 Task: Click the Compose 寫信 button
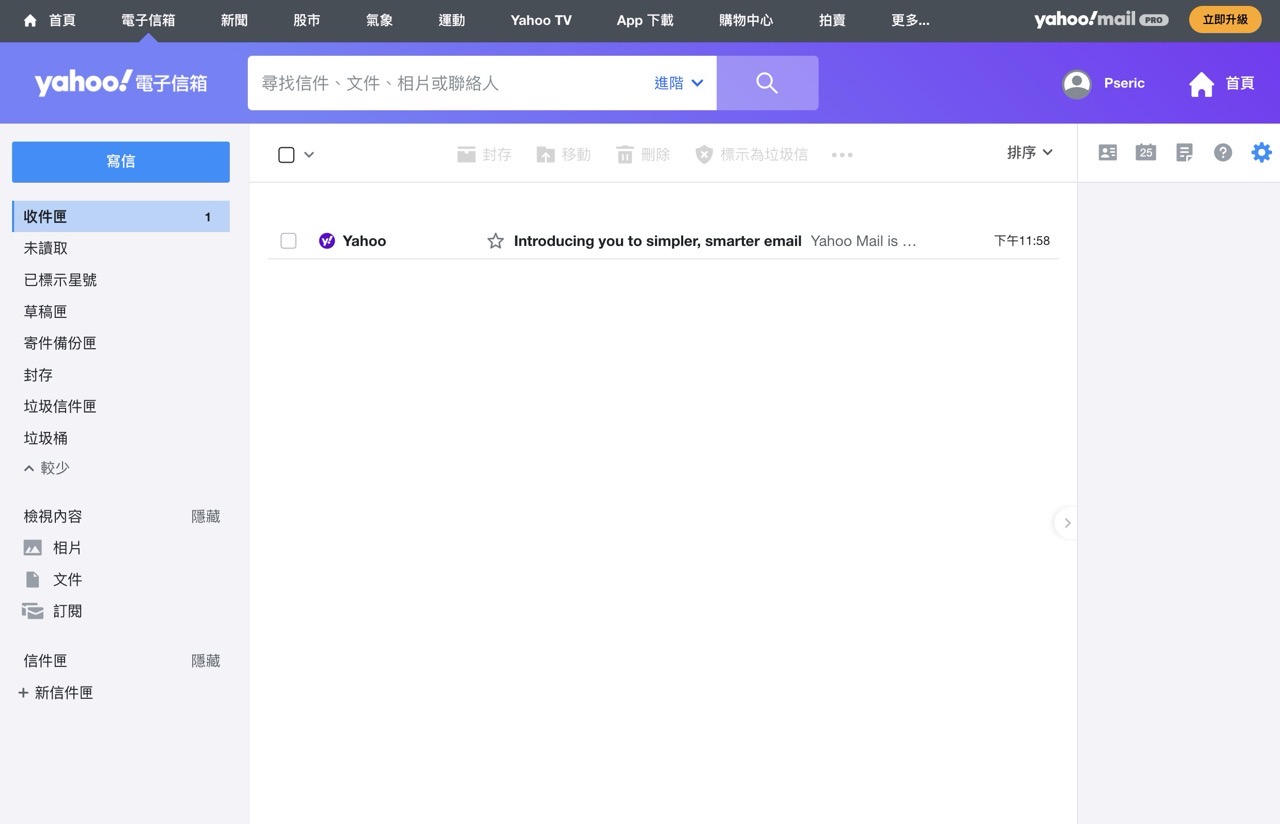point(121,162)
